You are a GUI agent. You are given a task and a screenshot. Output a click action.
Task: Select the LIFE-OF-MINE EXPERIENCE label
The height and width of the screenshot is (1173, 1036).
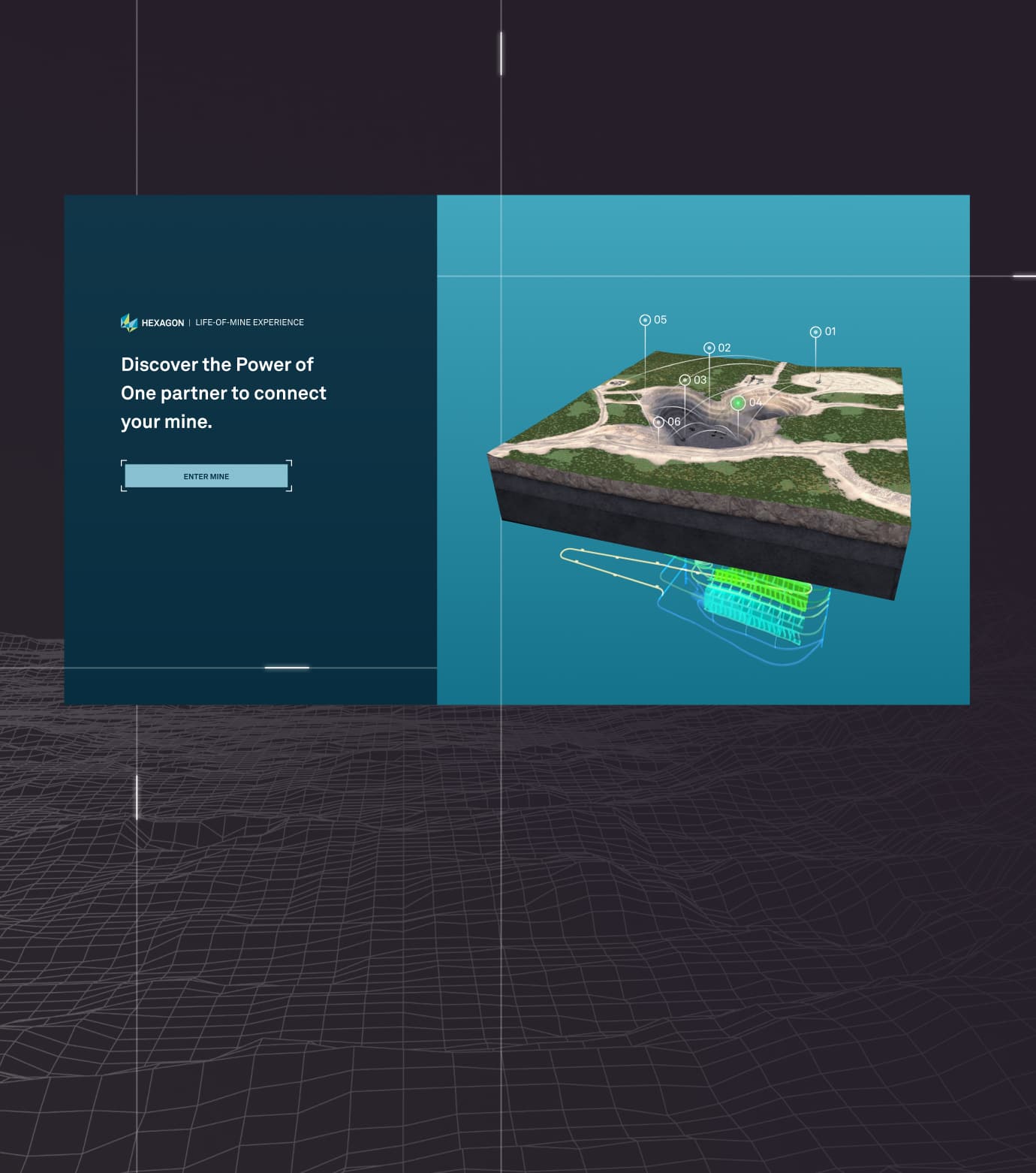[x=250, y=322]
